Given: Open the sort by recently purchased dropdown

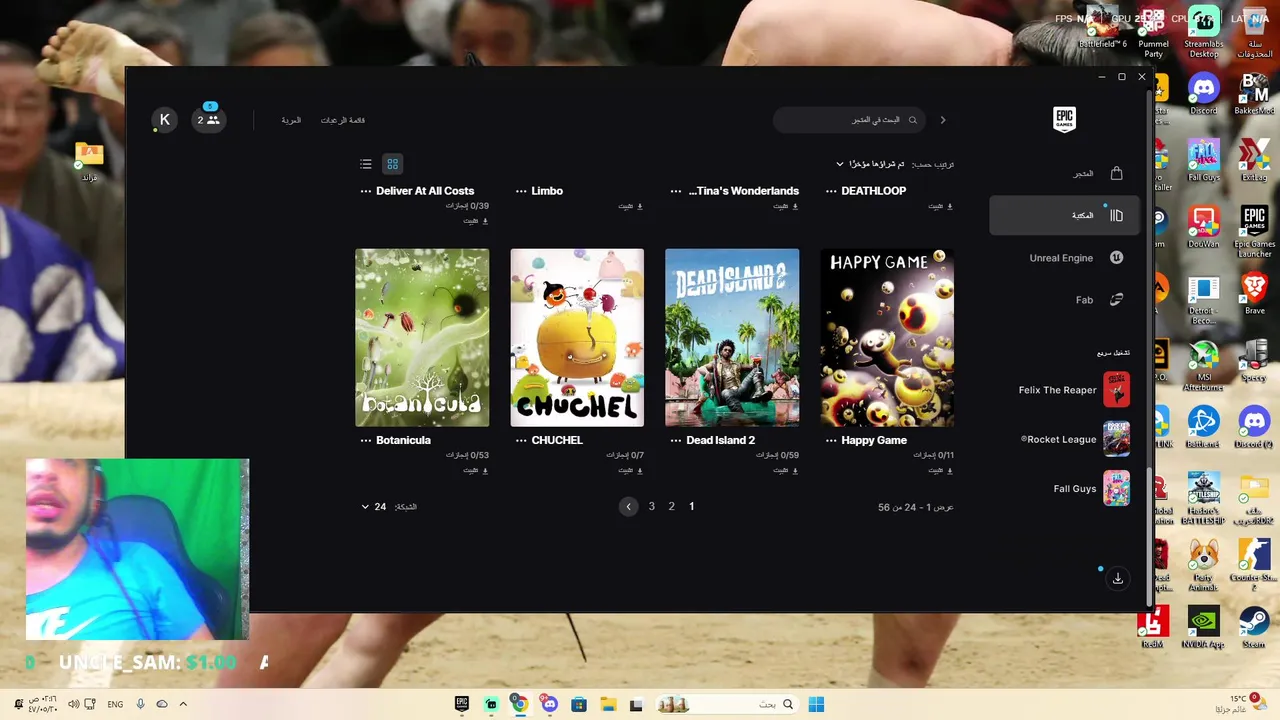Looking at the screenshot, I should pos(870,164).
